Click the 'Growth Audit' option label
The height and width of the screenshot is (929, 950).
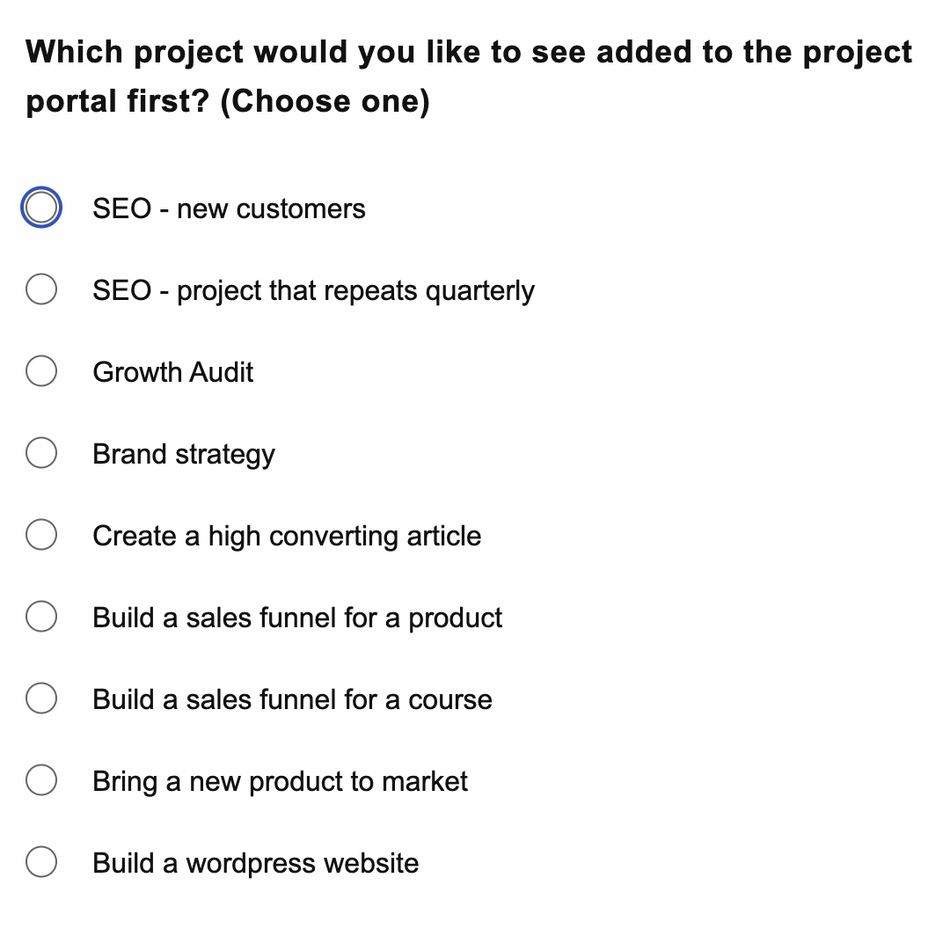[x=173, y=372]
